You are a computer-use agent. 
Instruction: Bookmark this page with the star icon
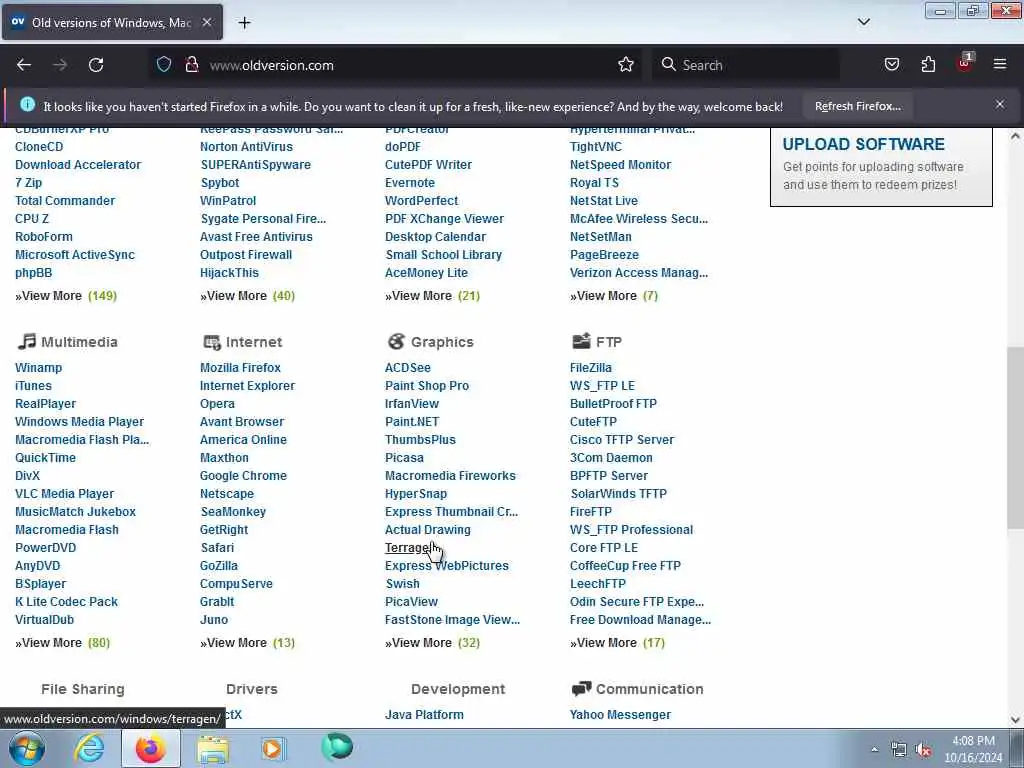click(626, 65)
